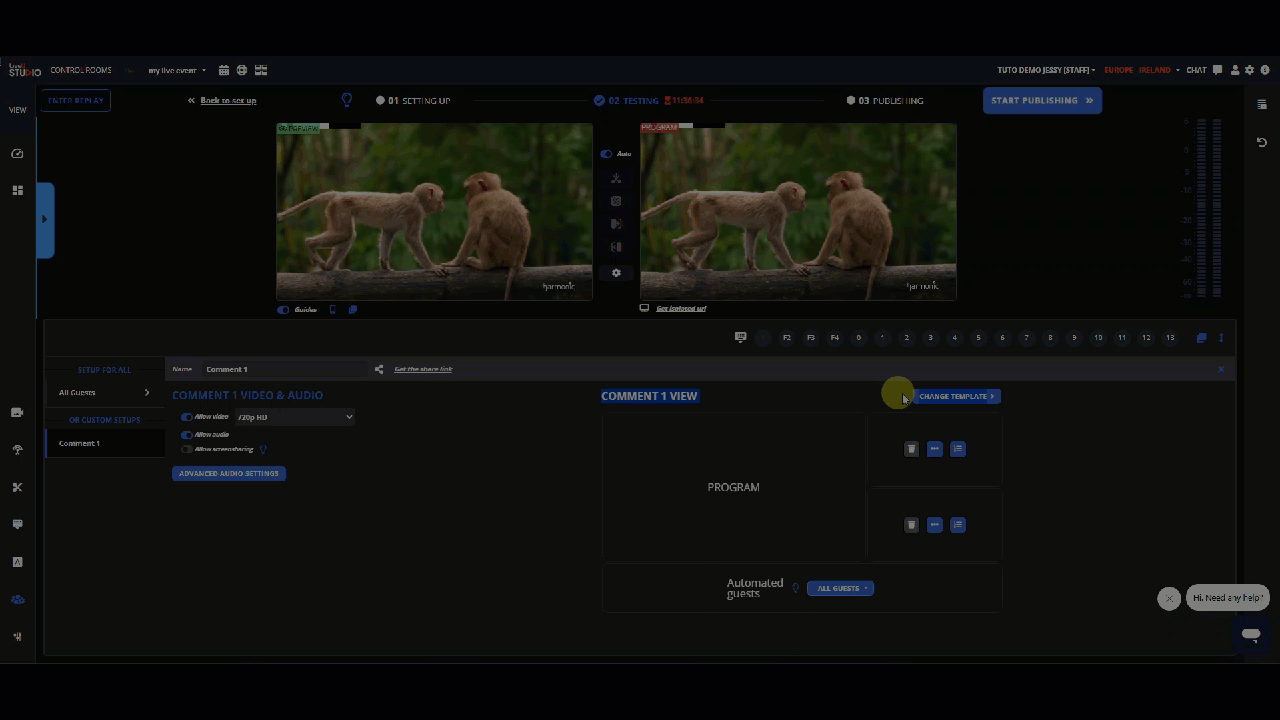
Task: Click the gear icon between the video previews
Action: [616, 273]
